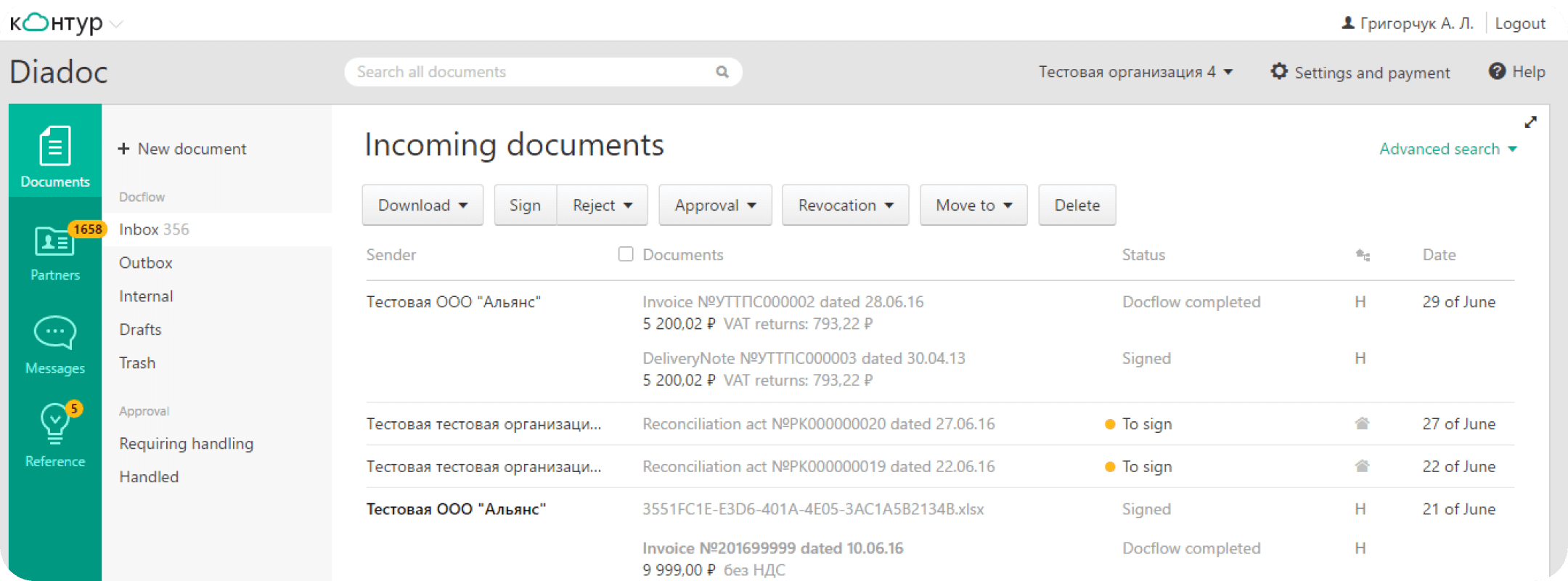Click the 21 of June date cell

tap(1459, 509)
